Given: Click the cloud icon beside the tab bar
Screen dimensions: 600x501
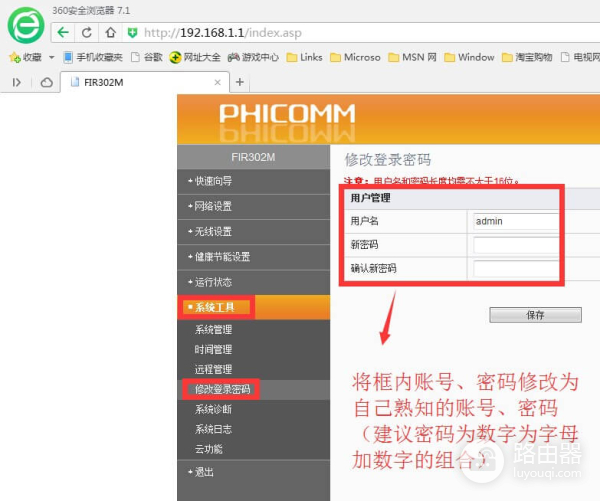Looking at the screenshot, I should pyautogui.click(x=46, y=82).
